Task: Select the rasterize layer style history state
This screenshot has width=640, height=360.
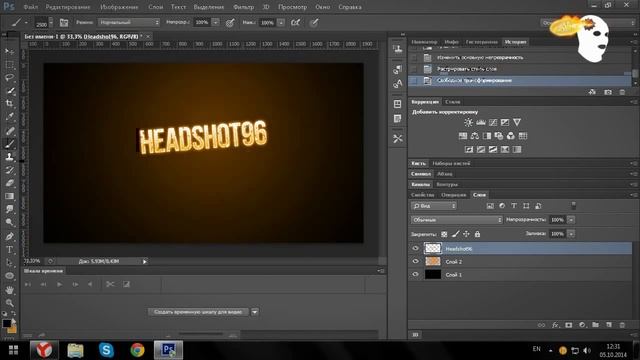Action: coord(521,69)
